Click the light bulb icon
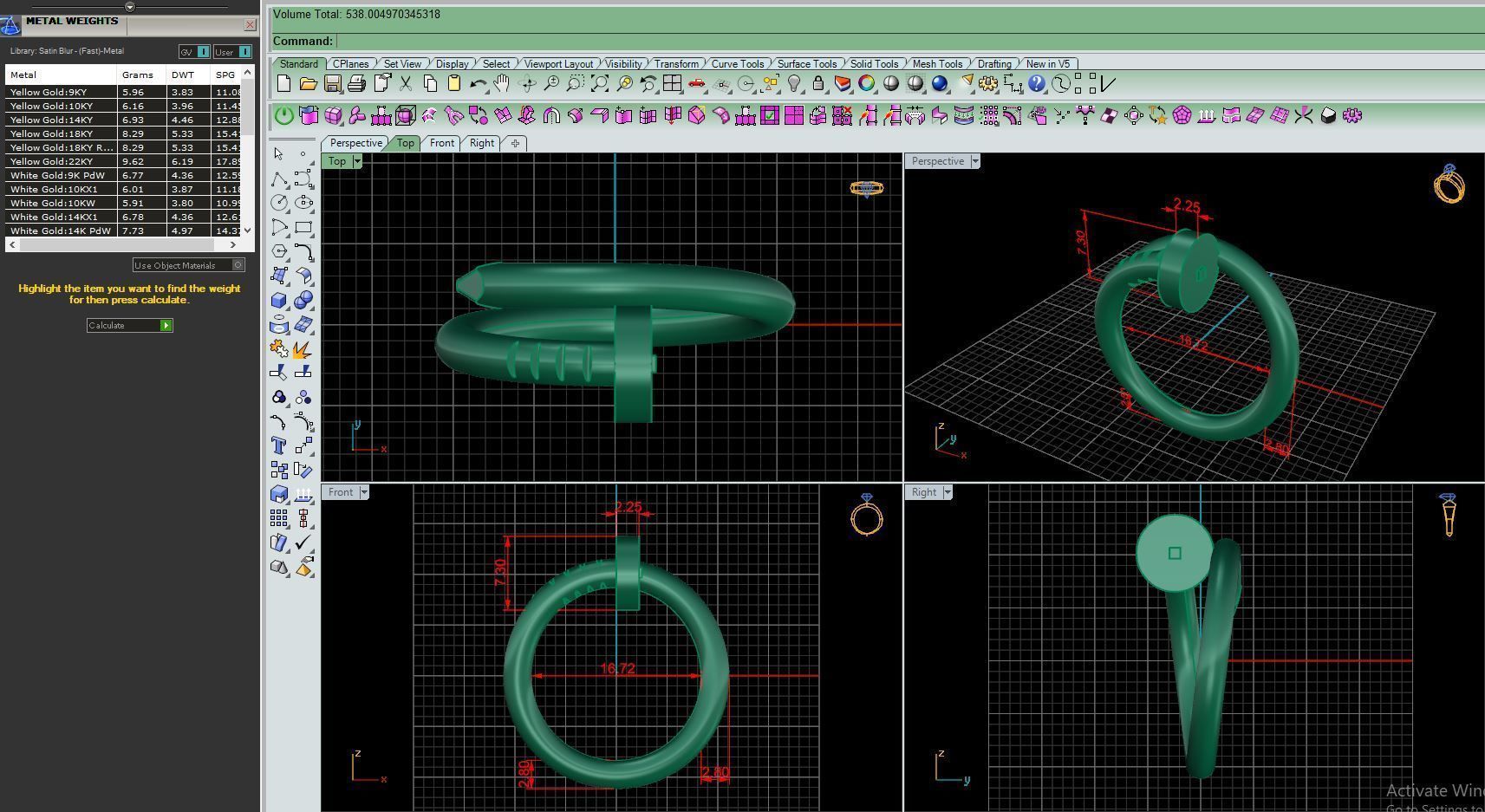This screenshot has height=812, width=1485. (794, 84)
